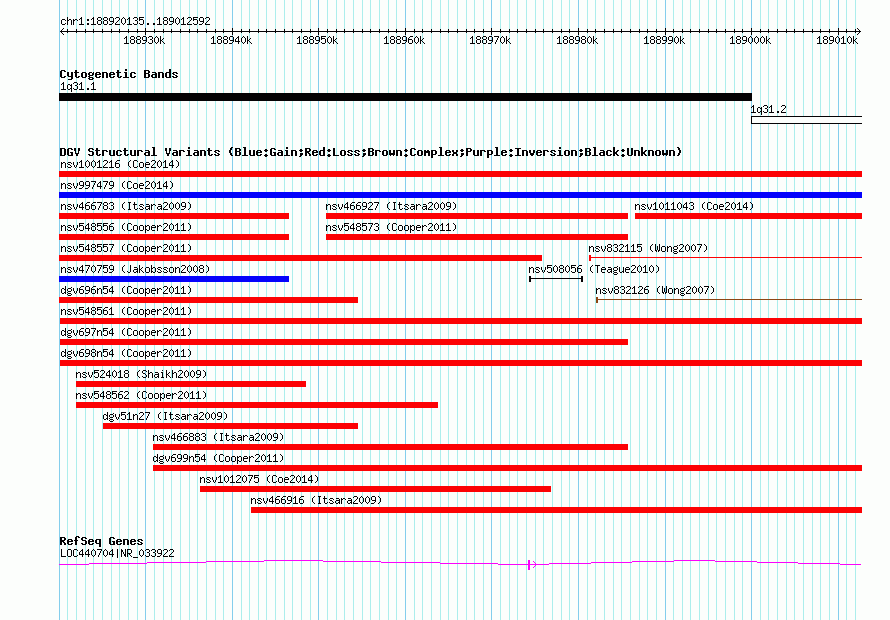
Task: Select dgv696n54 (Cooper2011) variant
Action: click(208, 300)
